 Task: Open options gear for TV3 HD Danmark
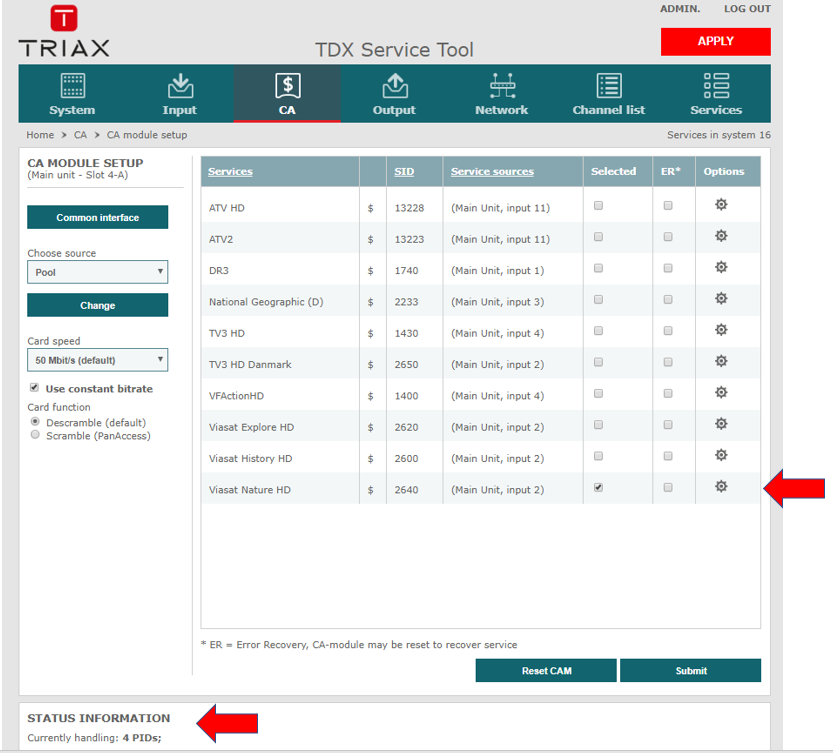tap(721, 361)
